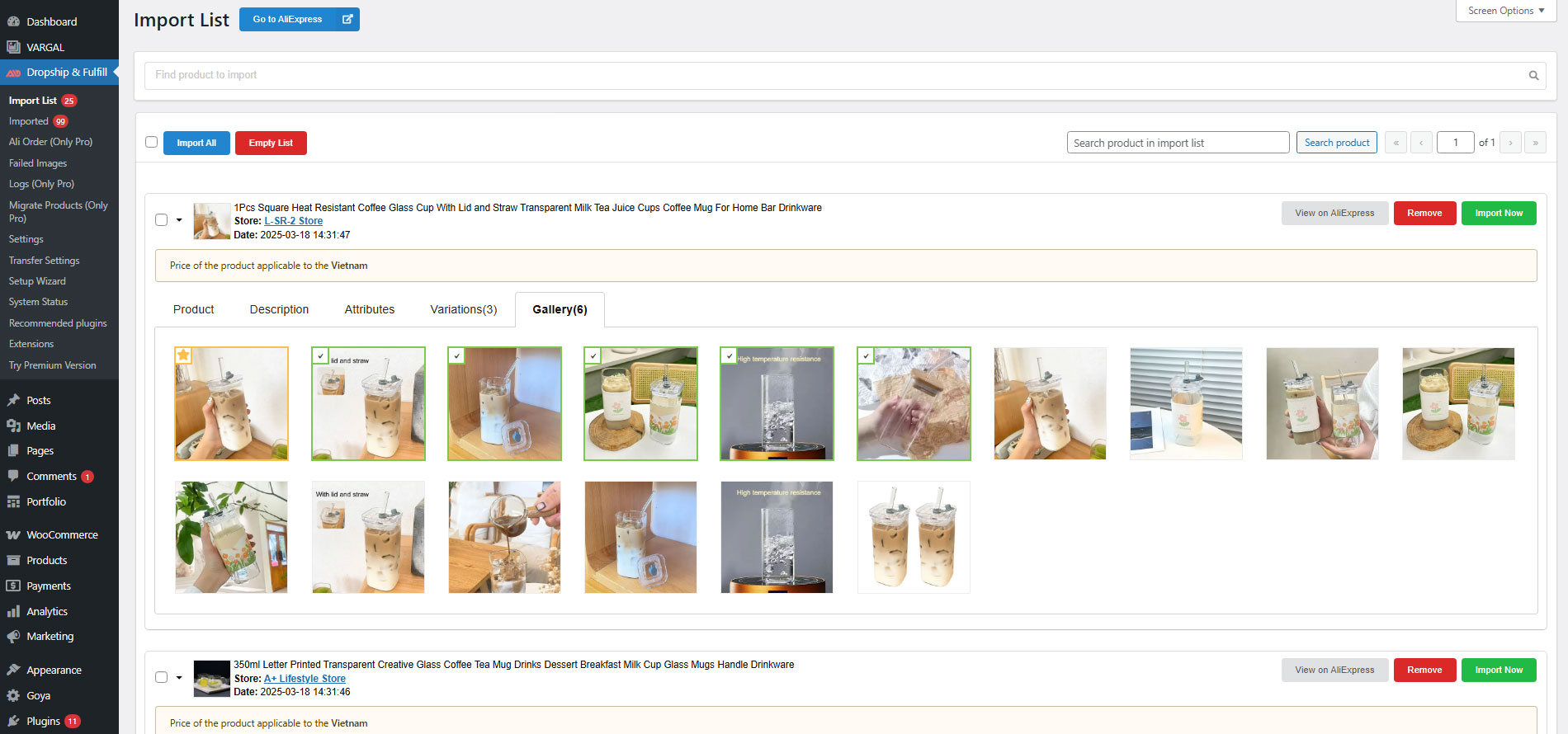The image size is (1568, 734).
Task: Click the Pages icon in sidebar
Action: click(13, 450)
